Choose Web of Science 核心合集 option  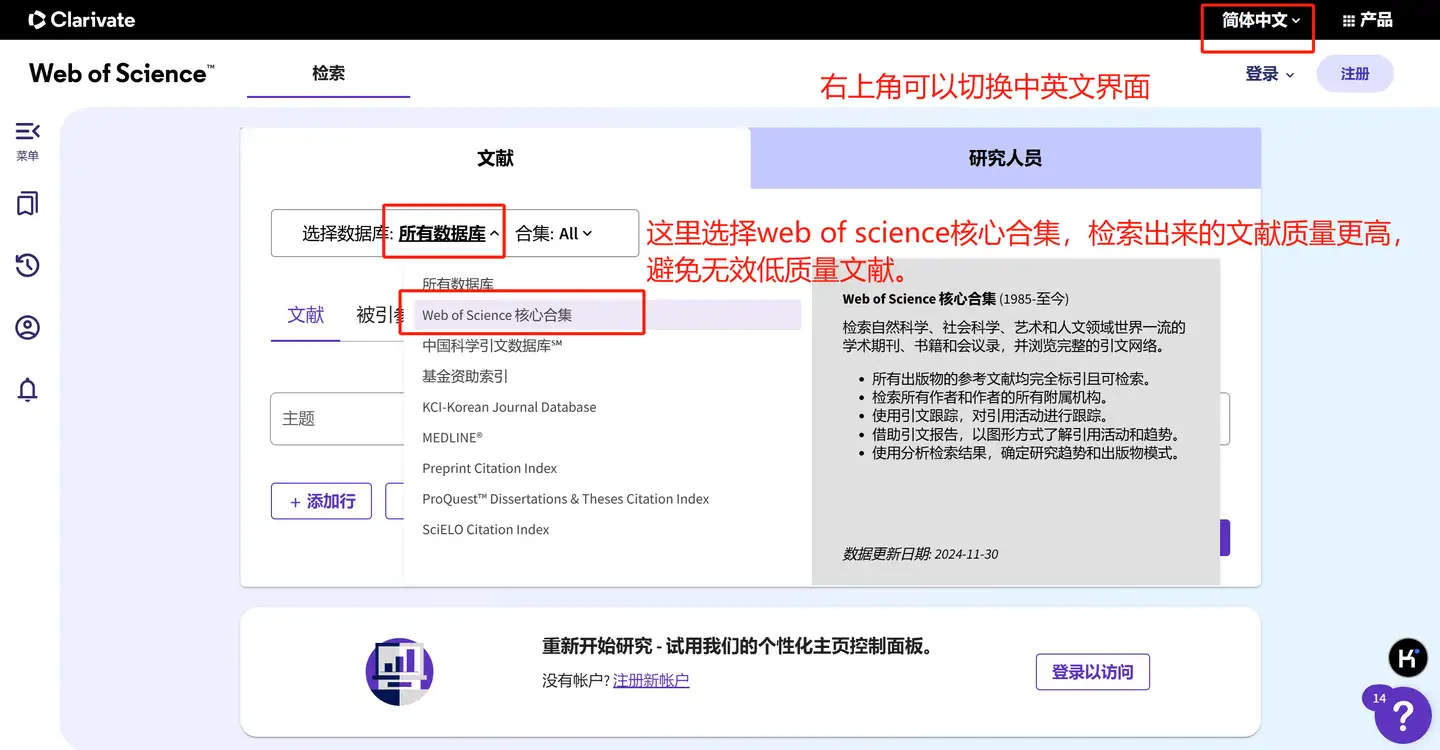coord(607,315)
